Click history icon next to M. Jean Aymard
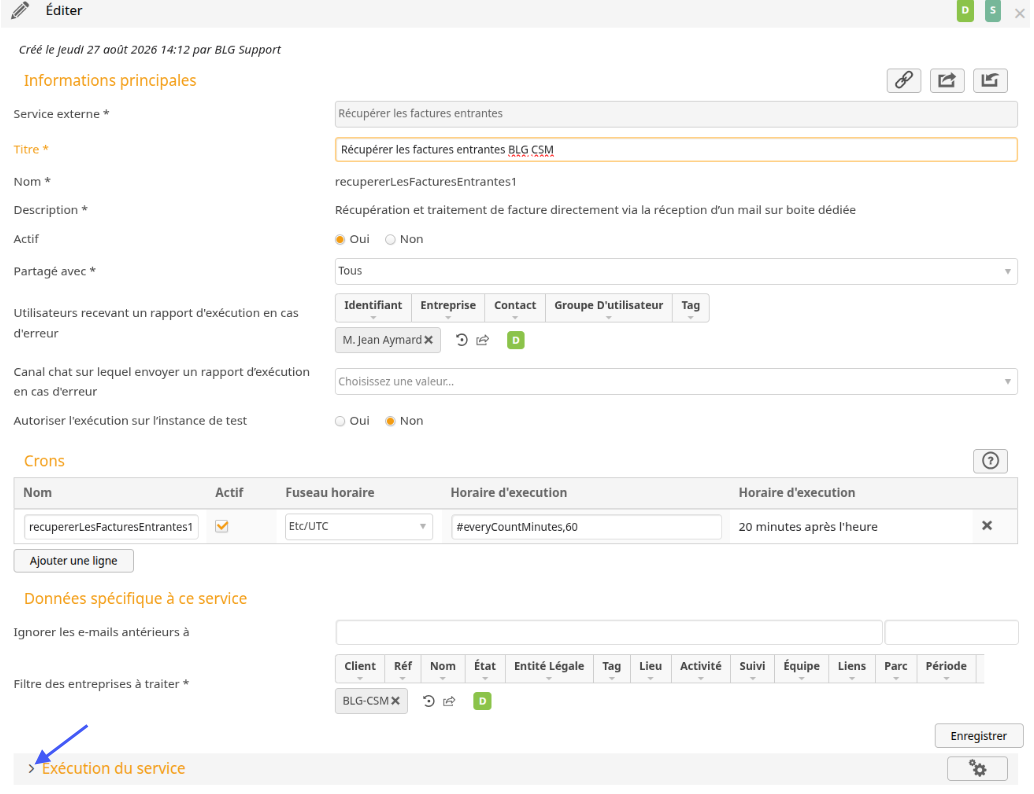The width and height of the screenshot is (1034, 794). tap(462, 340)
